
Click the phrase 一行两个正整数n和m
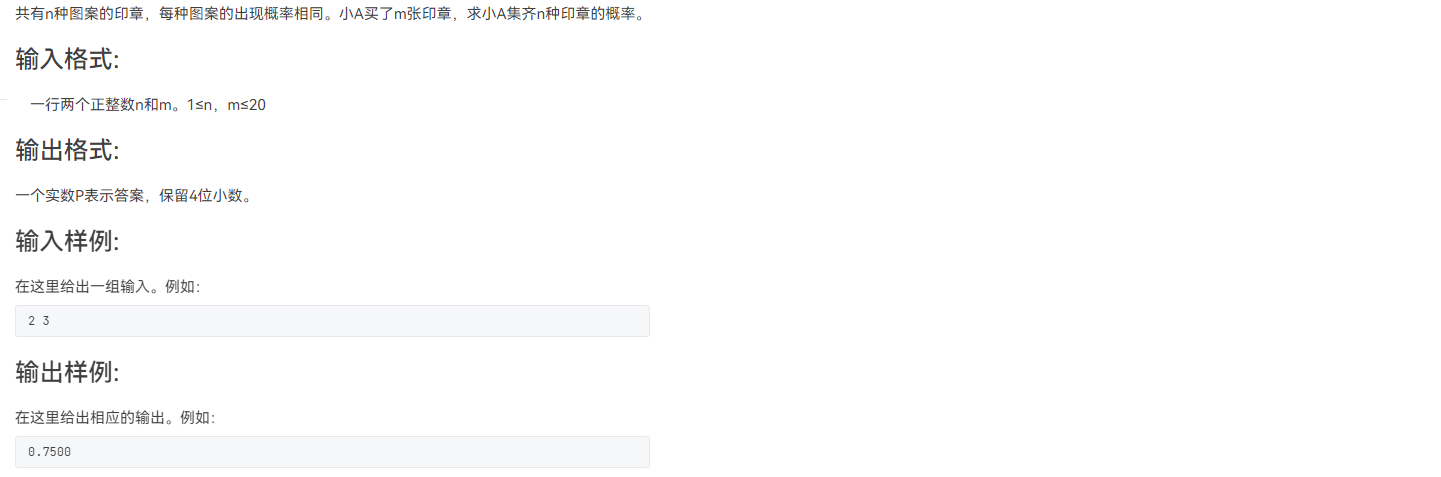pyautogui.click(x=101, y=105)
